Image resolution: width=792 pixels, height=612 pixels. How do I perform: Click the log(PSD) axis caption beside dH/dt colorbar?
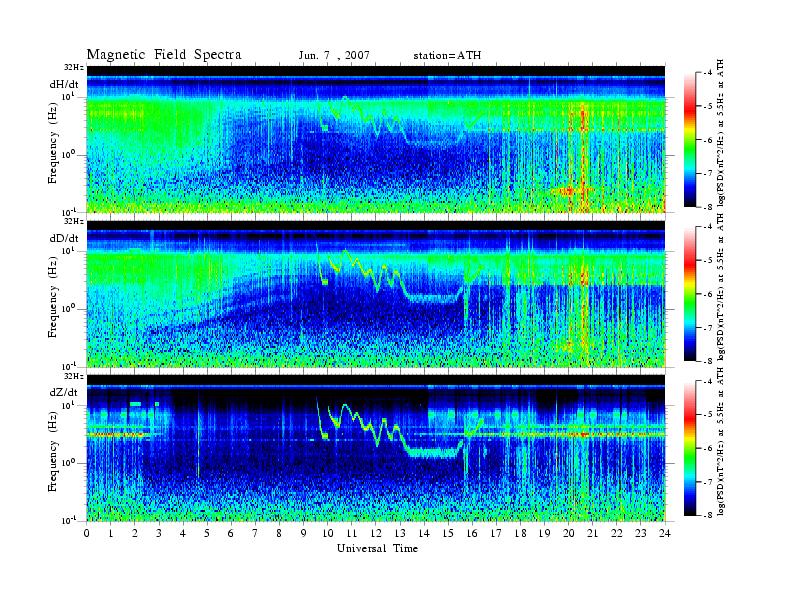721,132
